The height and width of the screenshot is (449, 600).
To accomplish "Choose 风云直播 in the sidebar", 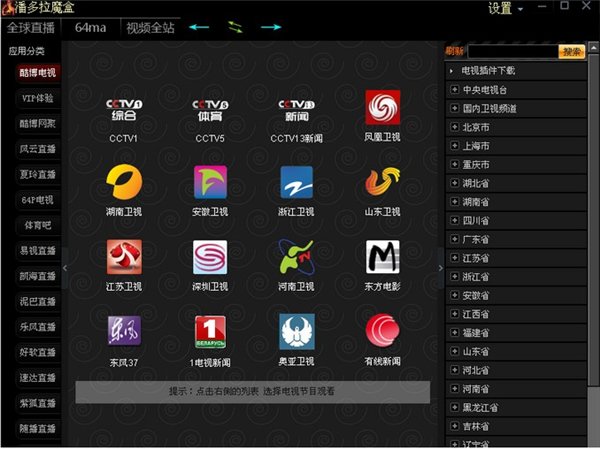I will click(x=38, y=149).
